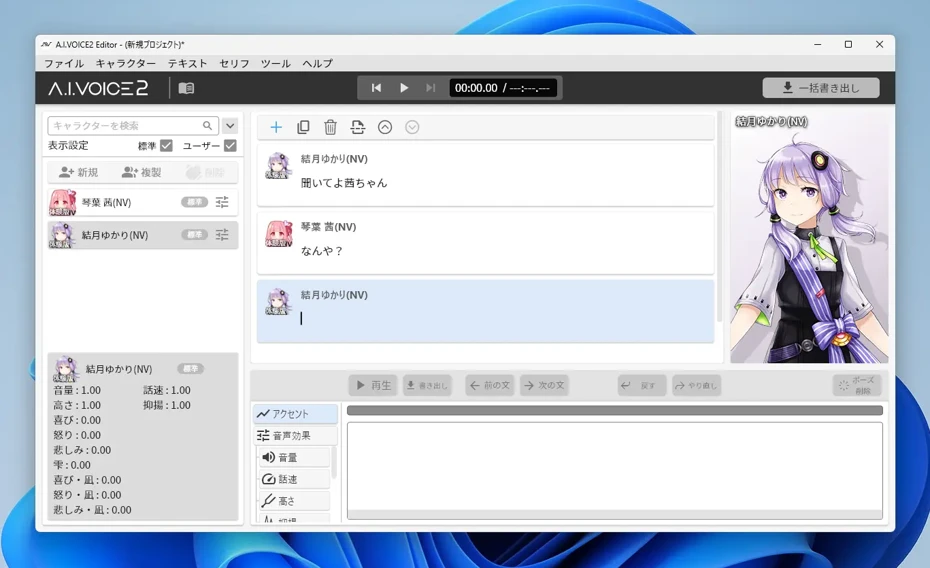930x568 pixels.
Task: Click the empty text line of third 結月ゆかり entry
Action: point(504,318)
